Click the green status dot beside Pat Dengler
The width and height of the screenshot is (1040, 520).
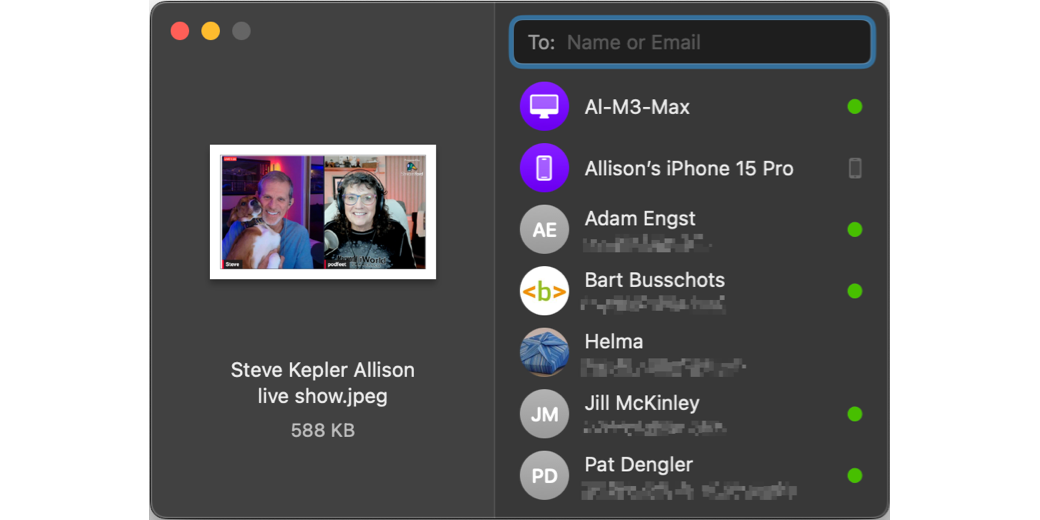click(x=854, y=476)
